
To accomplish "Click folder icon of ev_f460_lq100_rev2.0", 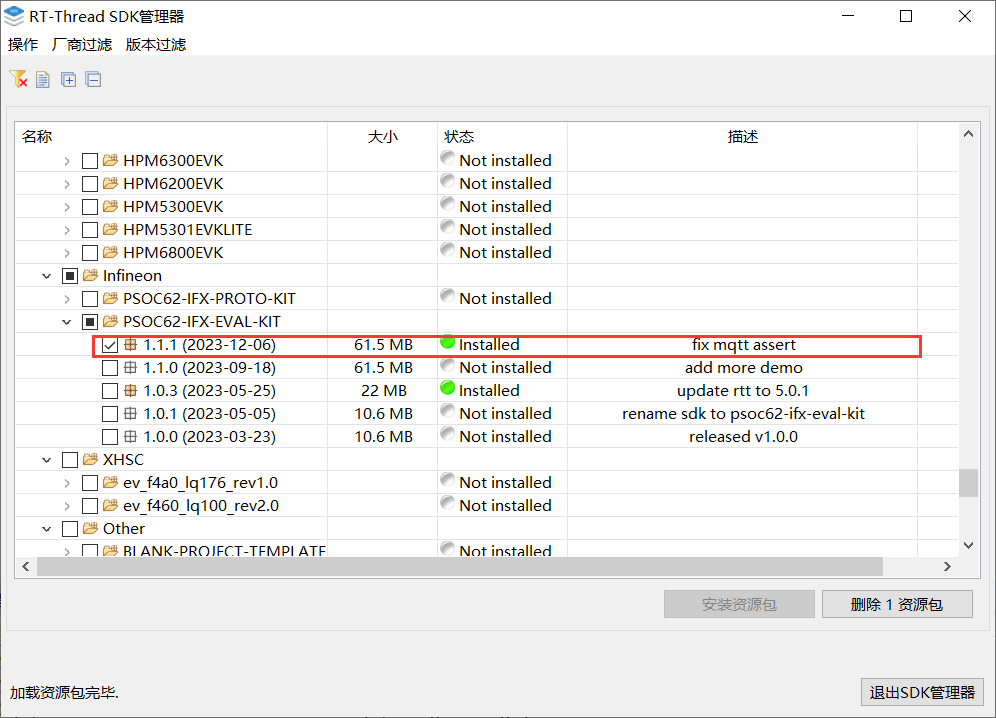I will (x=111, y=505).
